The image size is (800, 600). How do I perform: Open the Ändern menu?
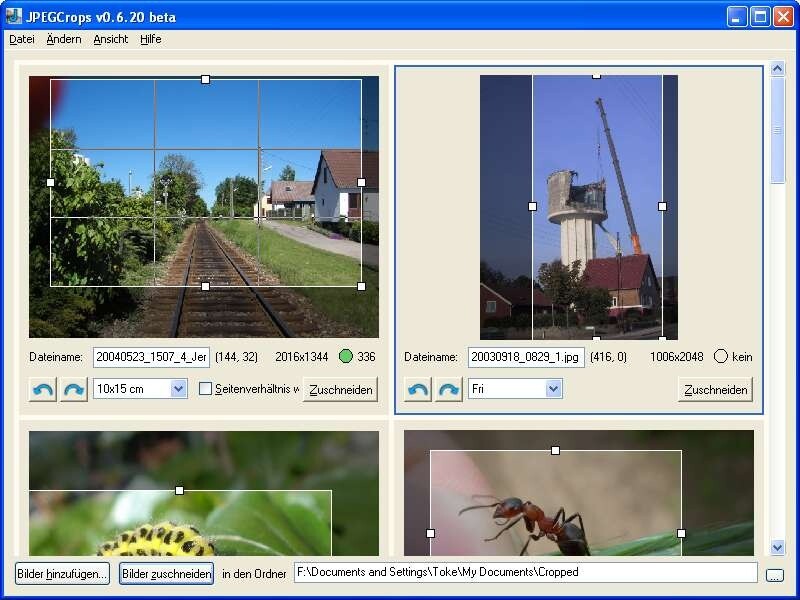64,39
